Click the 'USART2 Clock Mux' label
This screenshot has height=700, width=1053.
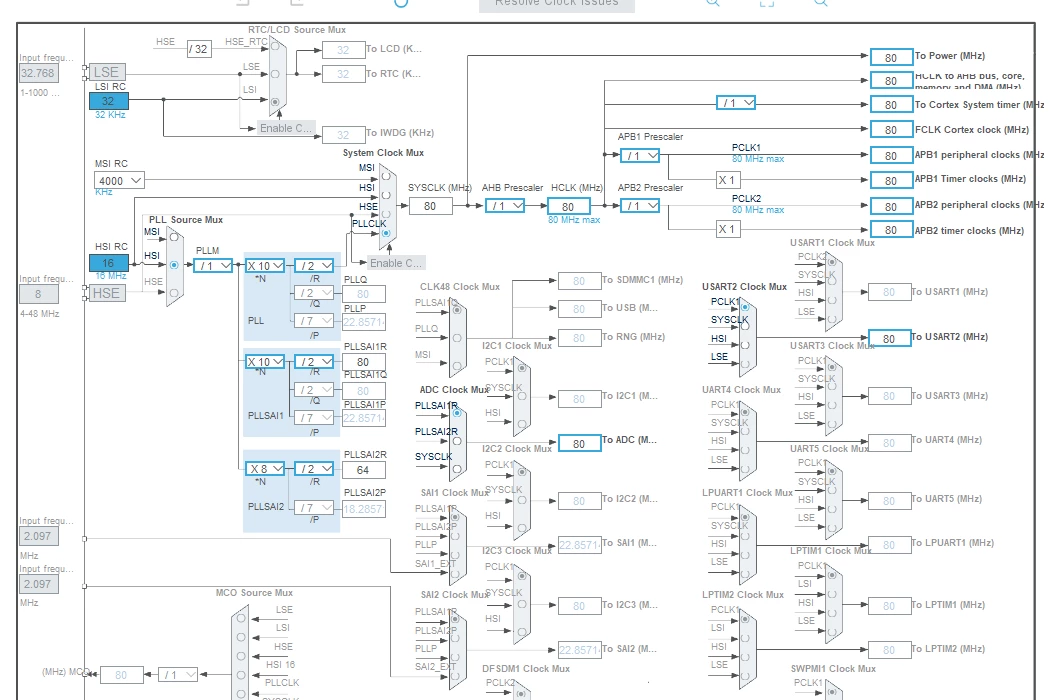pyautogui.click(x=744, y=287)
